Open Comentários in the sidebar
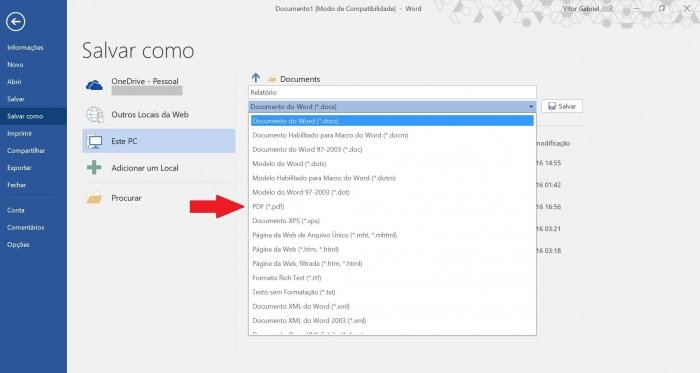The width and height of the screenshot is (700, 373). [25, 227]
